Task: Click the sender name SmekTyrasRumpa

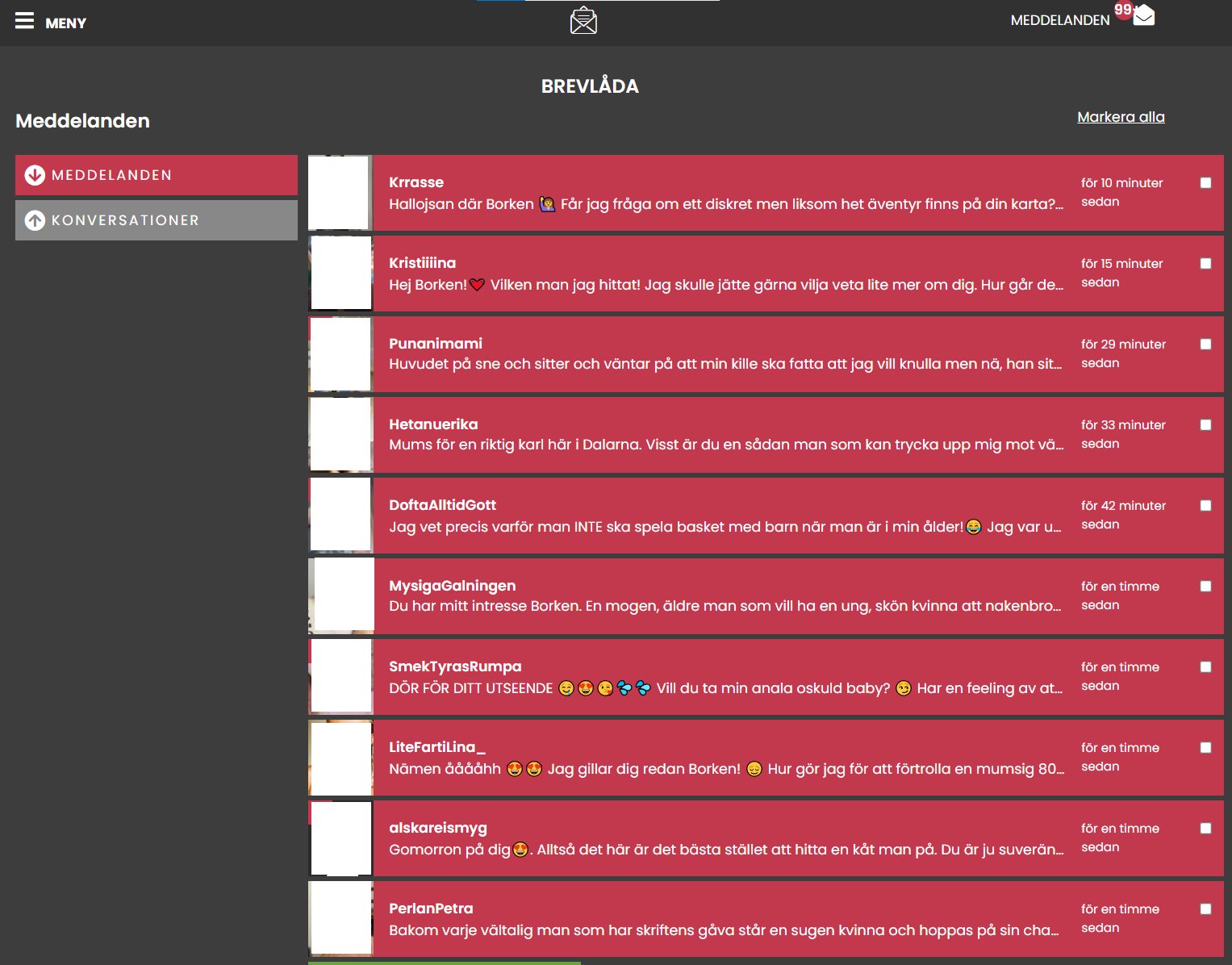Action: tap(455, 666)
